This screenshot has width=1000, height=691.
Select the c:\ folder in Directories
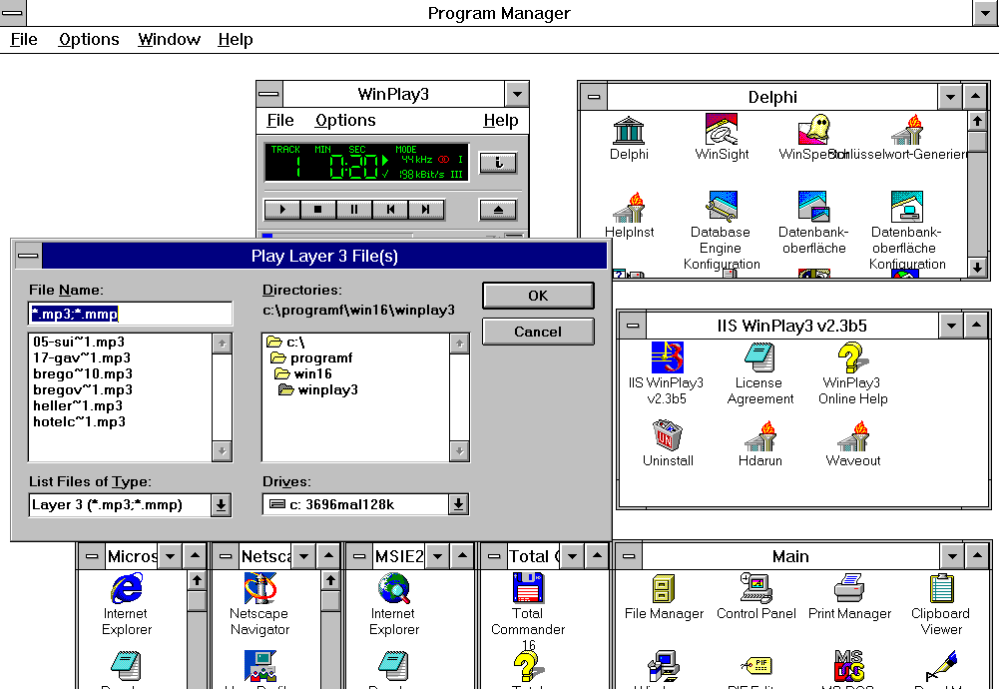pos(286,342)
